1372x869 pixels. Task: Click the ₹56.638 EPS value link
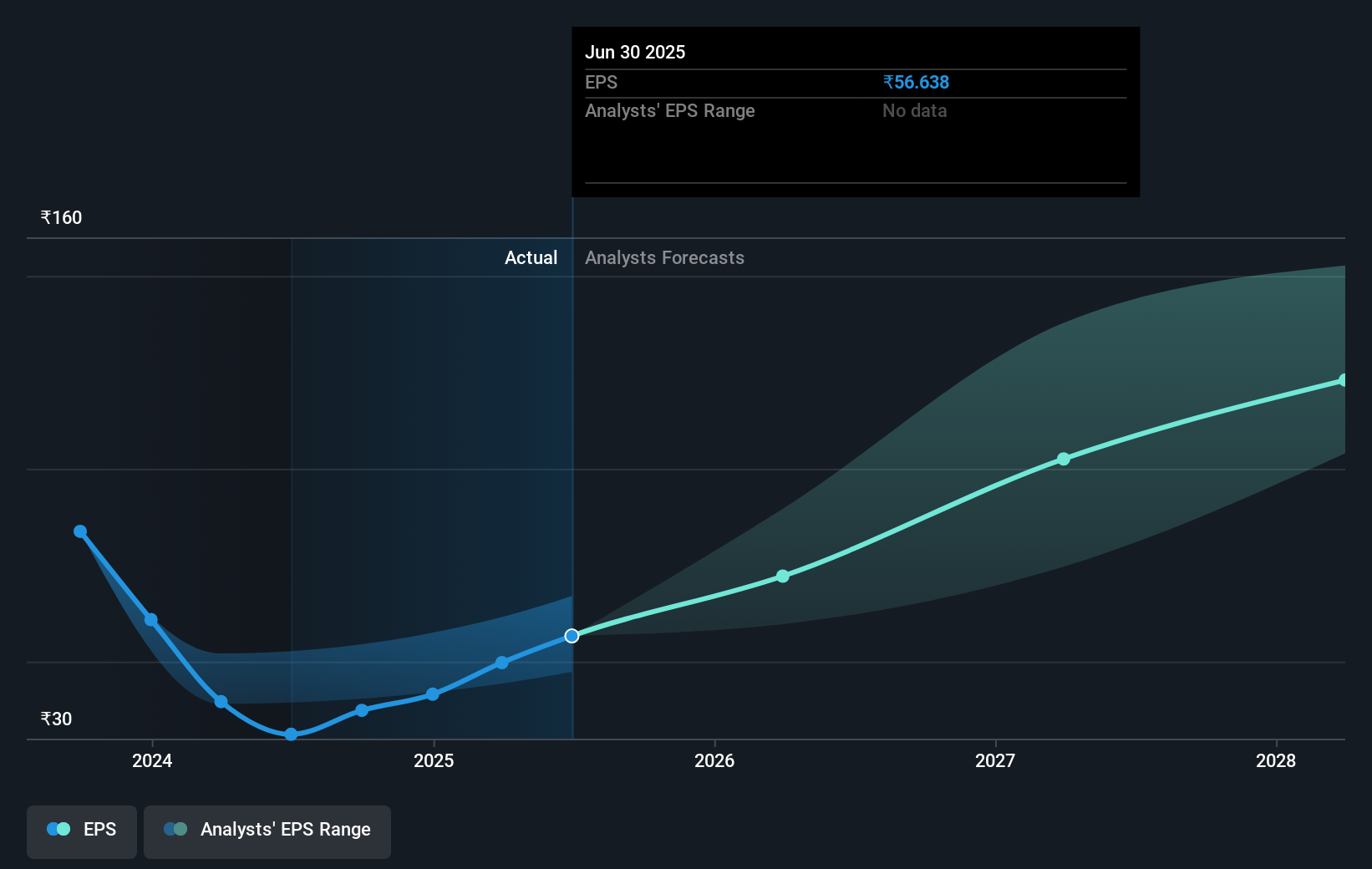click(916, 82)
